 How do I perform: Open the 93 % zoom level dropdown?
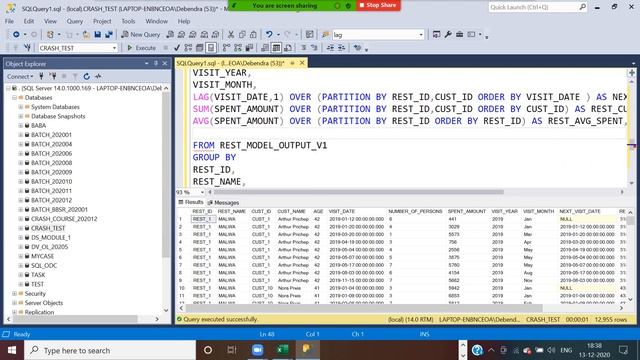click(x=202, y=192)
